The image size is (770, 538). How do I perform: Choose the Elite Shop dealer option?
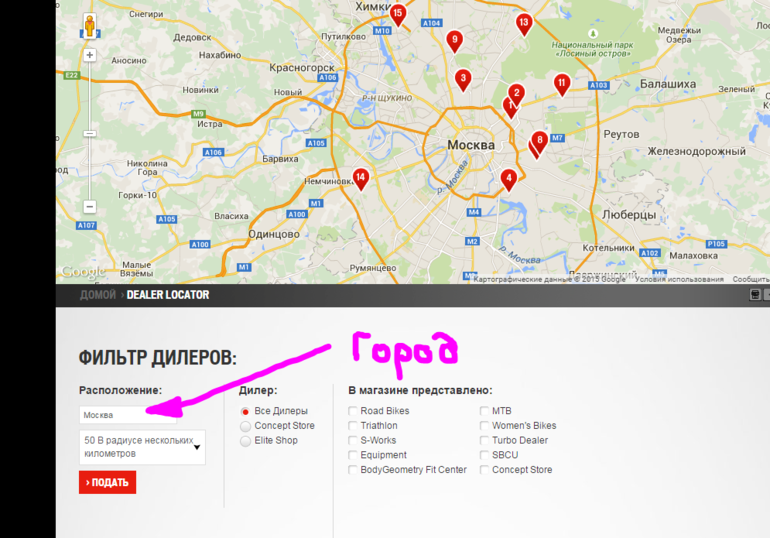click(x=246, y=441)
